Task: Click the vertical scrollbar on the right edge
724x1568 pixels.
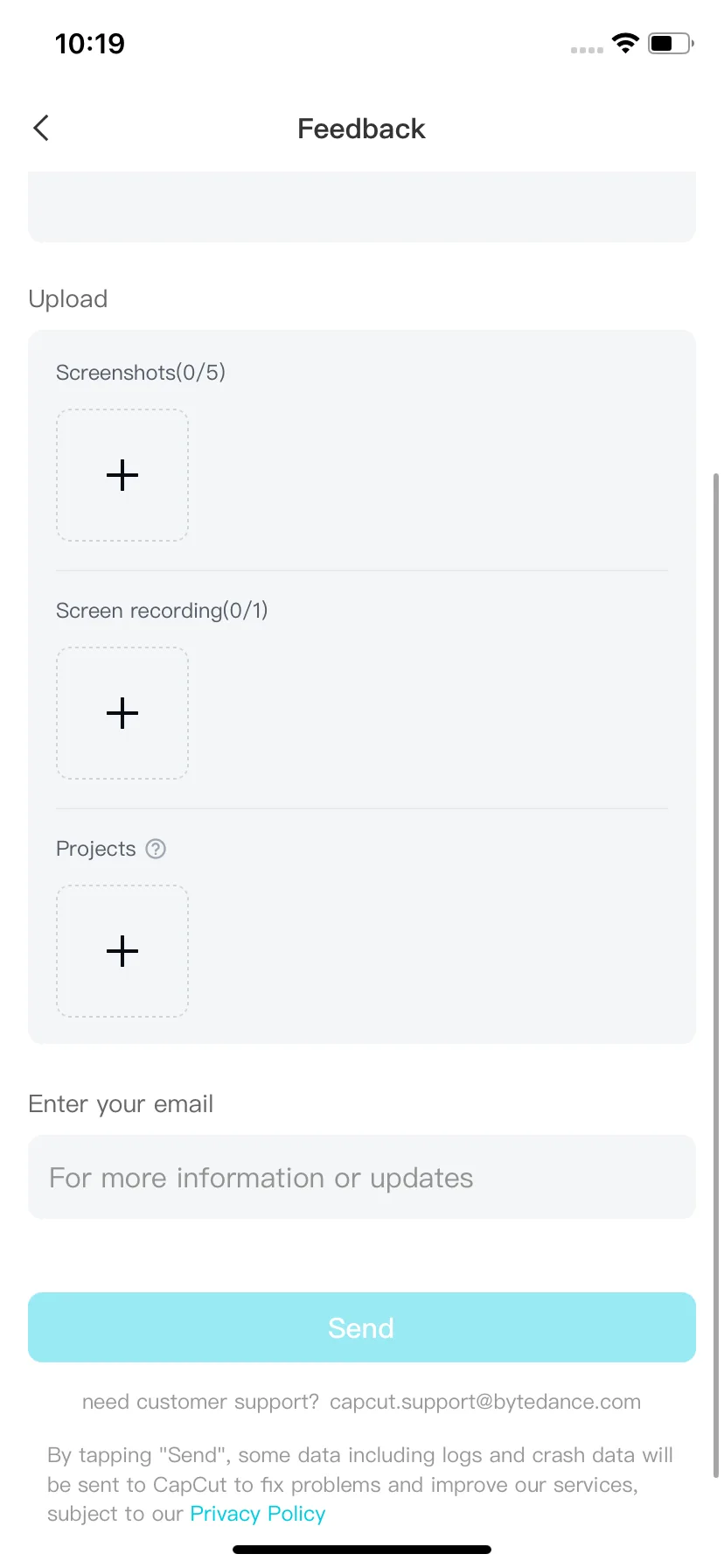Action: (716, 976)
